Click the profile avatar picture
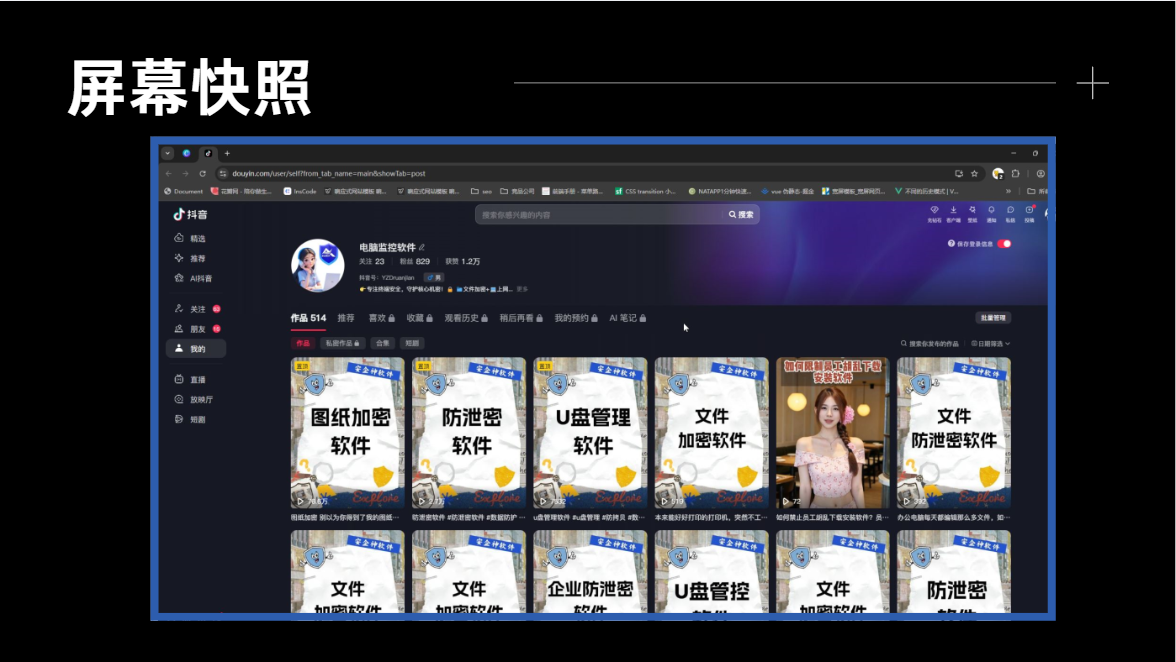Screen dimensions: 1176x662 point(318,265)
